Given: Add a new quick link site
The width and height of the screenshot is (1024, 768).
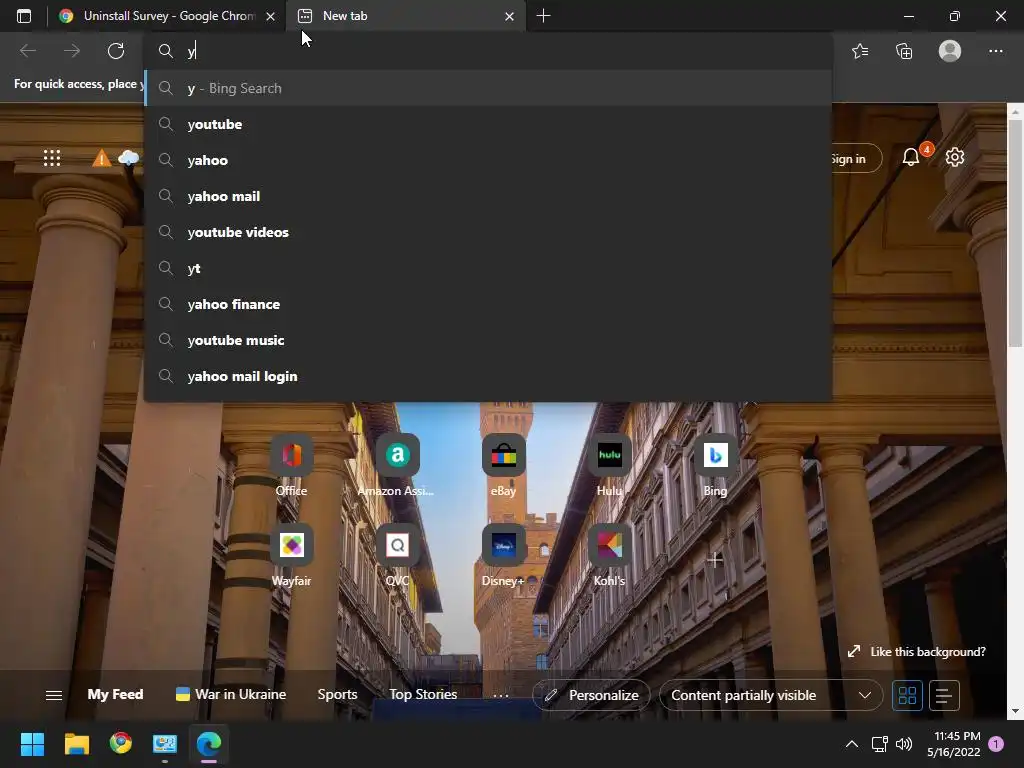Looking at the screenshot, I should (x=715, y=560).
